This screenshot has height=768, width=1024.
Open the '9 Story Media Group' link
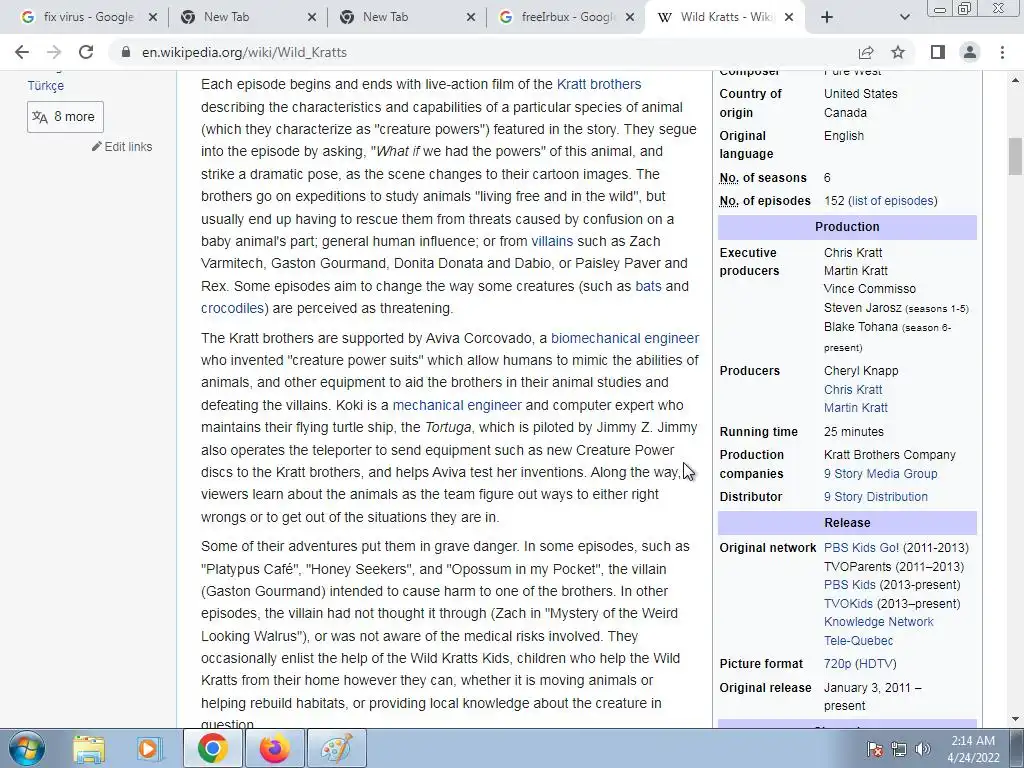coord(880,474)
